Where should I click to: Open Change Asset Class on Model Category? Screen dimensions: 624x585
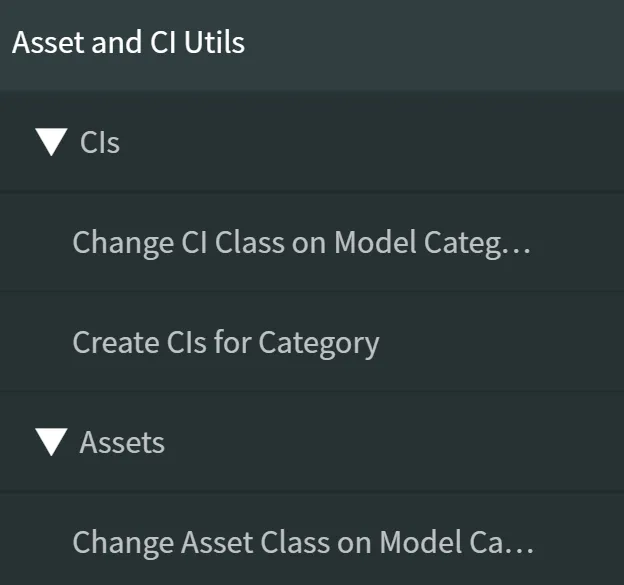(x=303, y=542)
